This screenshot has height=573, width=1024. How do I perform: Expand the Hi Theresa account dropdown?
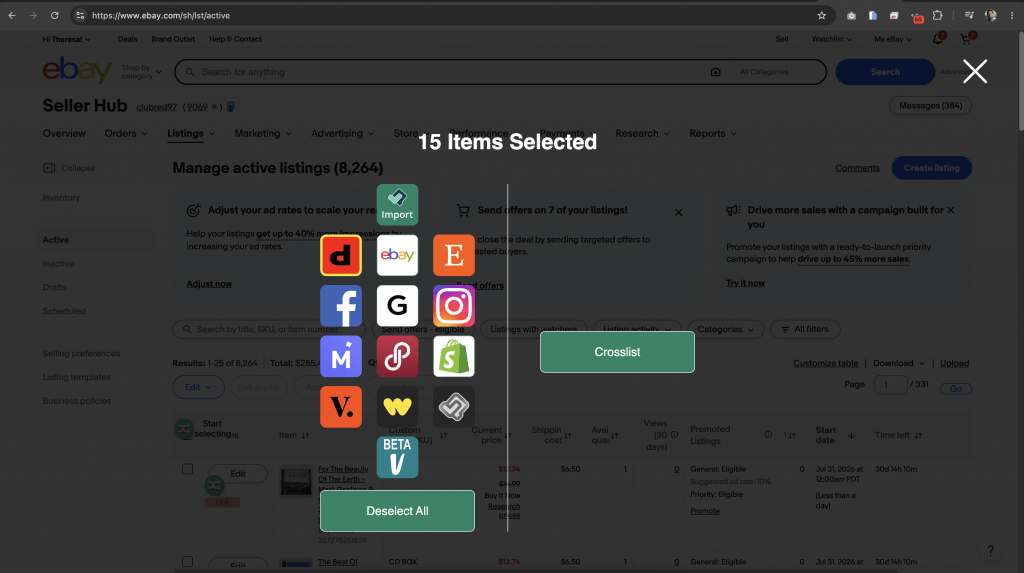[67, 39]
